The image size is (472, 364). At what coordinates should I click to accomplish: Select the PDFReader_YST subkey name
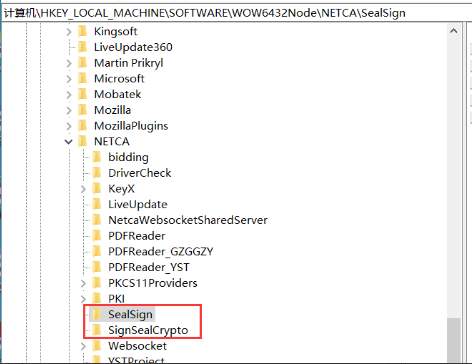tap(149, 267)
